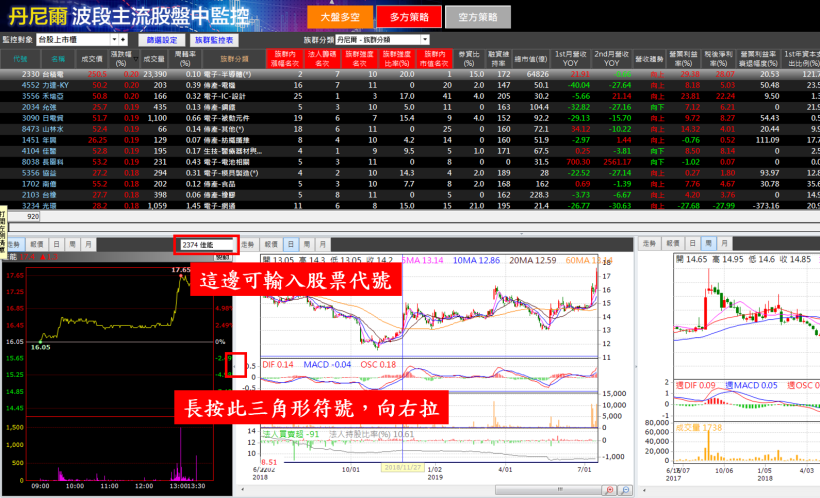820x498 pixels.
Task: Sort by 族群內市值名次 red column
Action: (434, 59)
